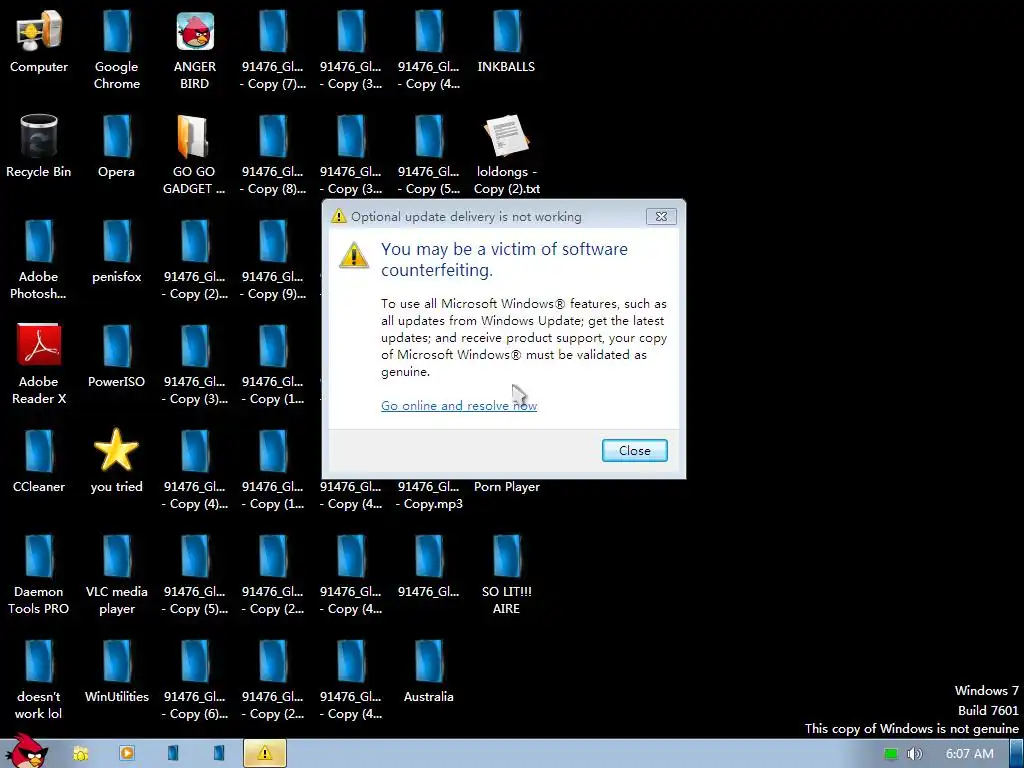1024x768 pixels.
Task: Click the large yellow warning icon in dialog
Action: pos(353,255)
